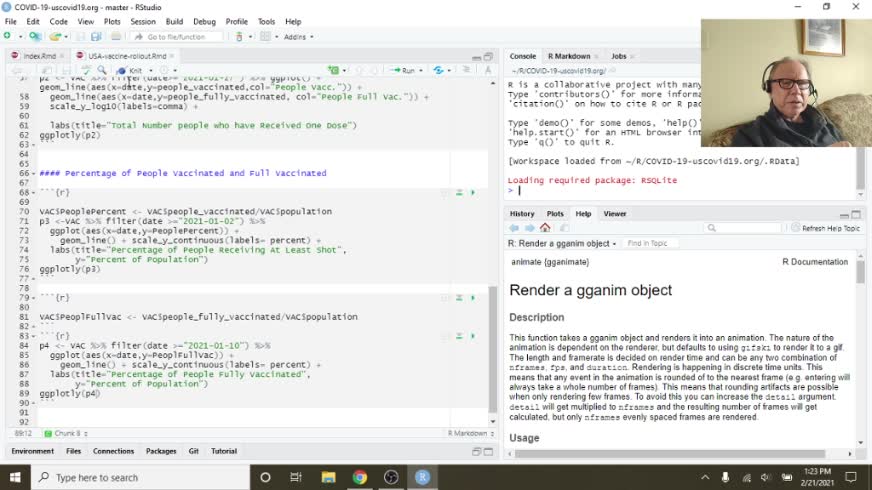Open the document settings gear dropdown
872x490 pixels.
(167, 71)
